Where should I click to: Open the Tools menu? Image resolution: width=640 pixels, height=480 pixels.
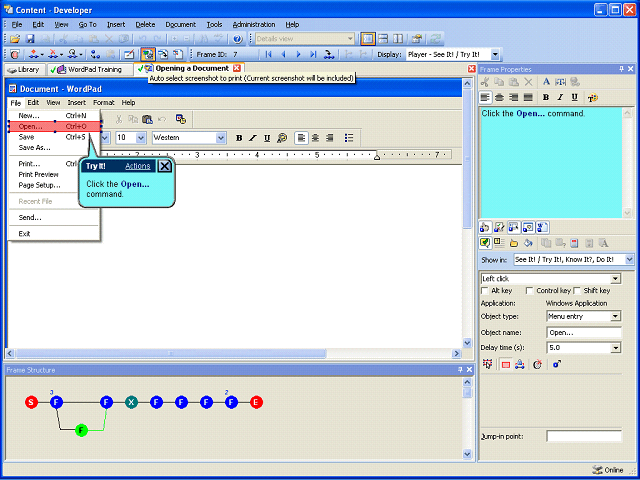(214, 24)
